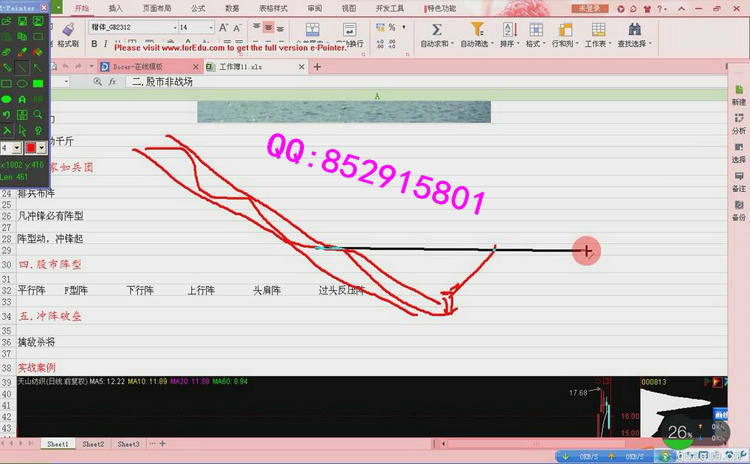The image size is (750, 464).
Task: Open the 公式 ribbon tab
Action: point(198,7)
